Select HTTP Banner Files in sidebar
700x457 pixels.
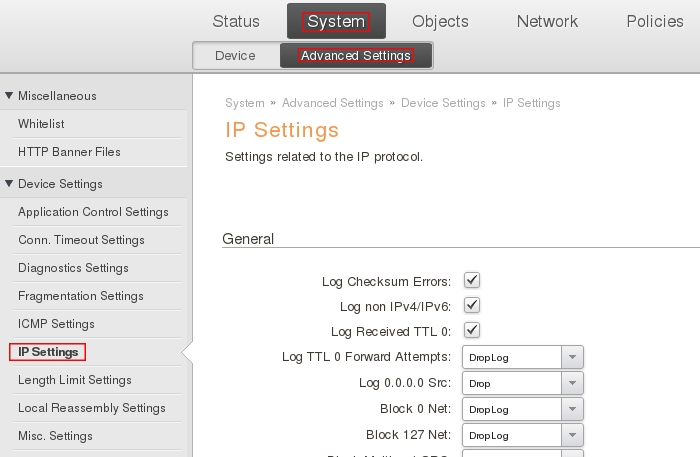(x=69, y=152)
